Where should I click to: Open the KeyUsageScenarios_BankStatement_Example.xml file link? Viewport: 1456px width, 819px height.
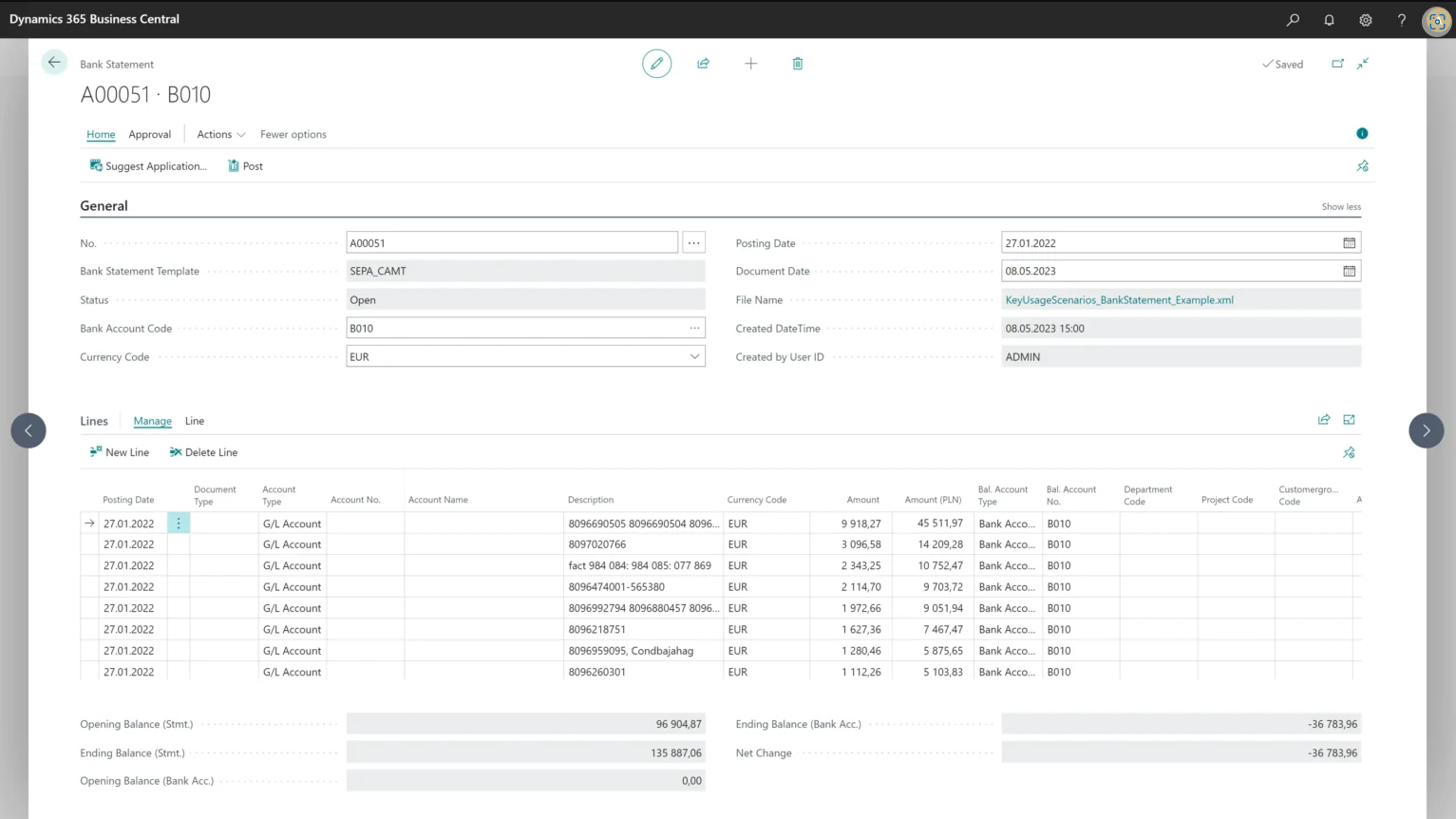pos(1119,300)
